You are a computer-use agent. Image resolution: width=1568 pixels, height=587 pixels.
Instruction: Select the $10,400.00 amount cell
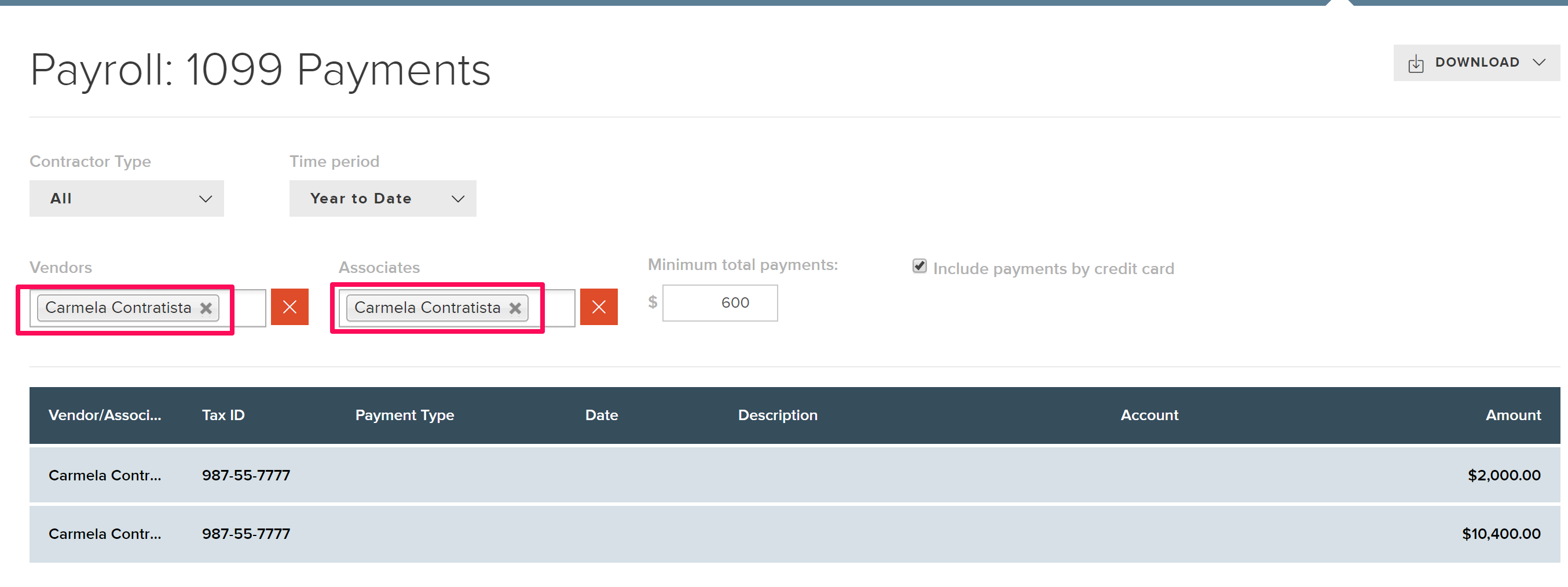tap(1501, 534)
